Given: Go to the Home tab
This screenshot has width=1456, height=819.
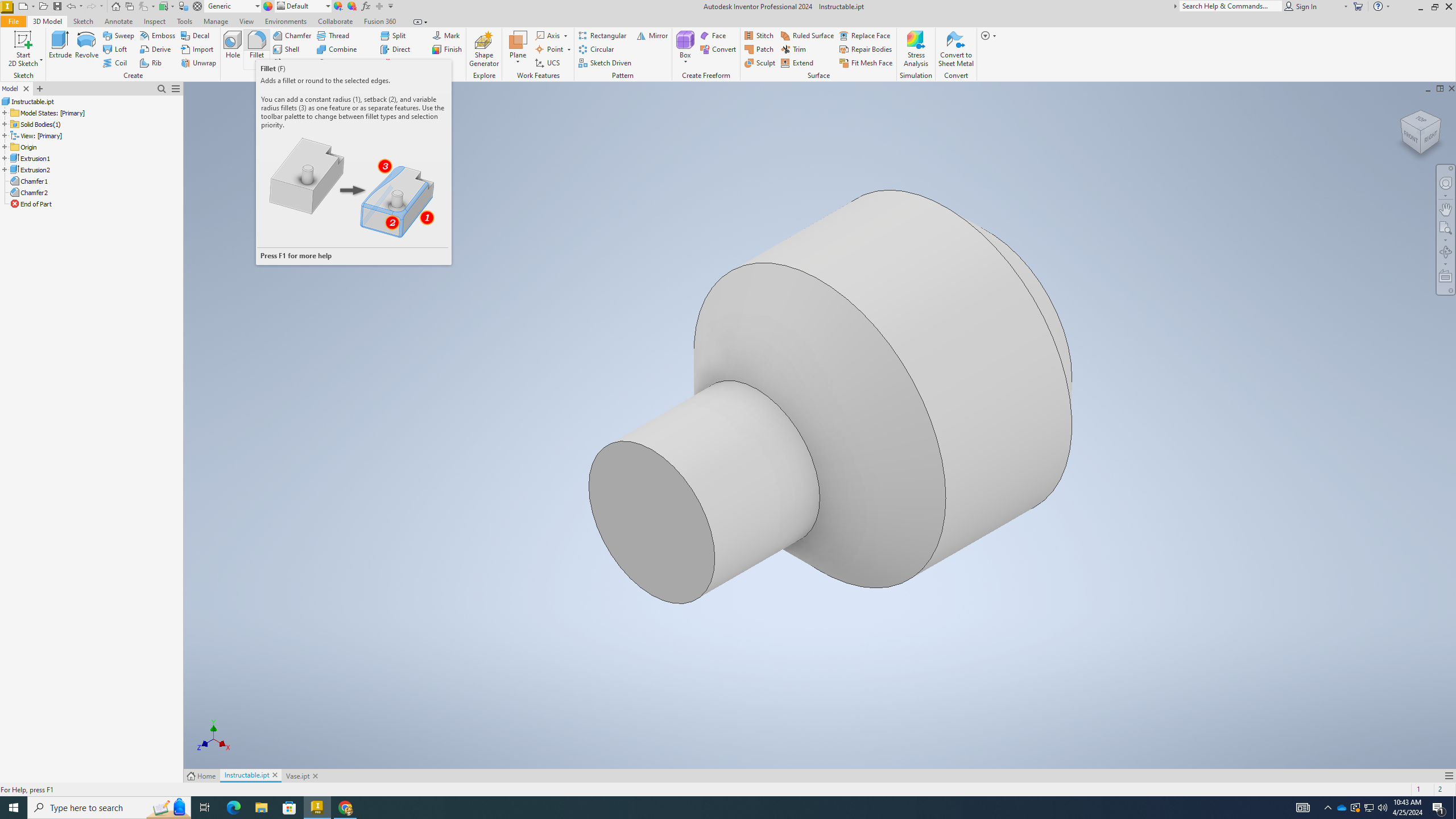Looking at the screenshot, I should [x=202, y=776].
